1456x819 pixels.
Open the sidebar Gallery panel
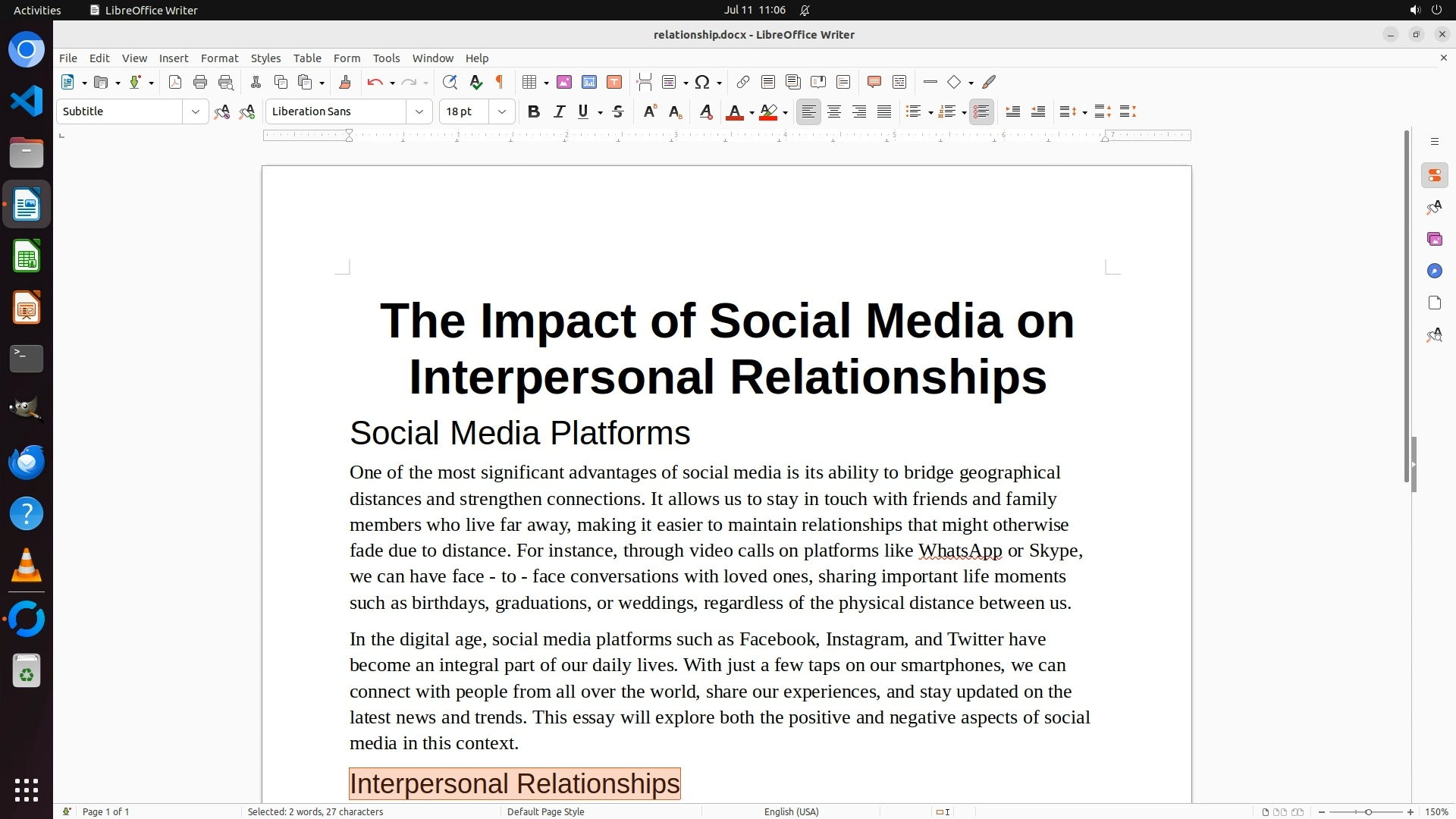click(1434, 239)
